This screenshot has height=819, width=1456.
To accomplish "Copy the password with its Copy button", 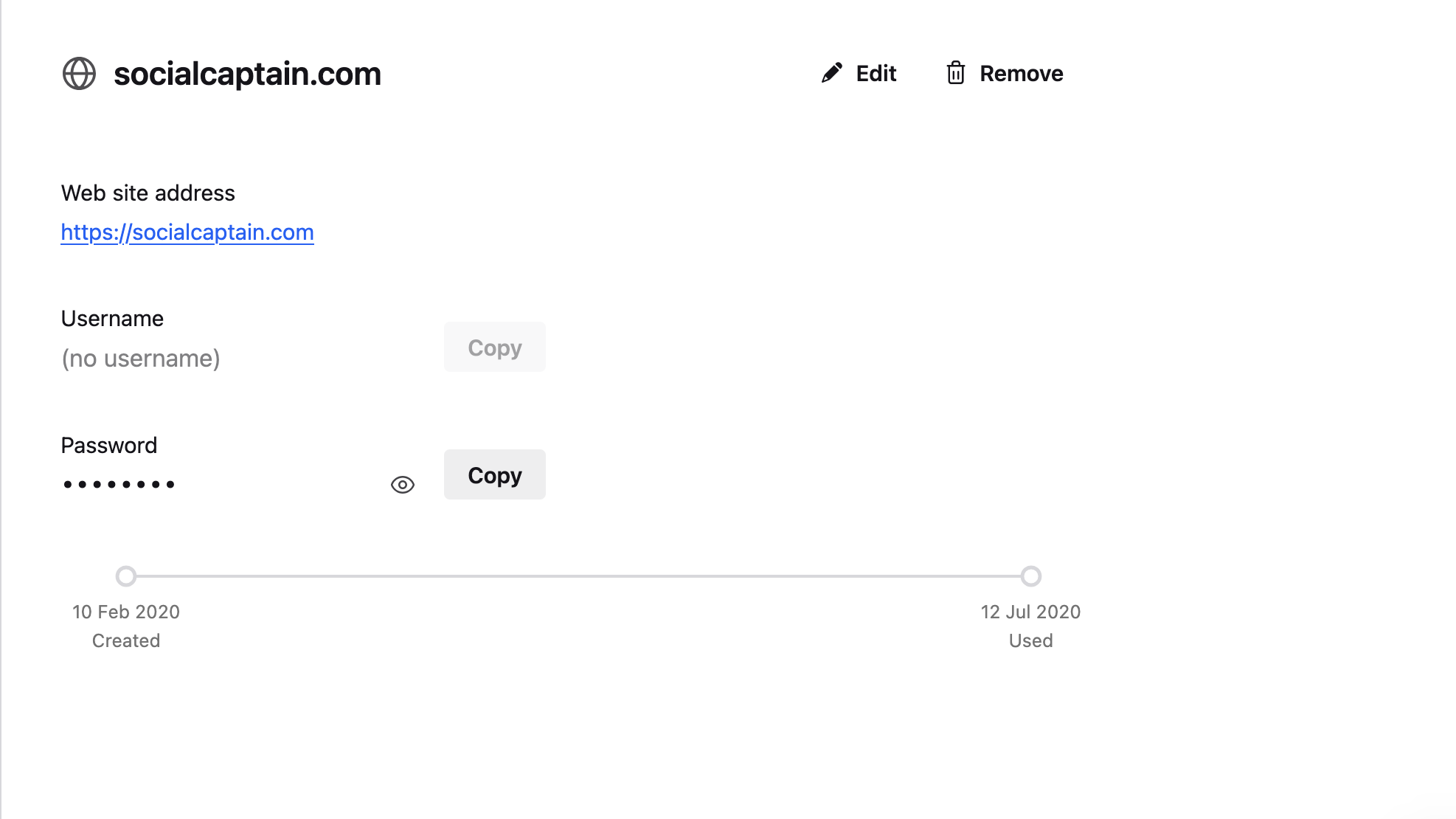I will 495,474.
